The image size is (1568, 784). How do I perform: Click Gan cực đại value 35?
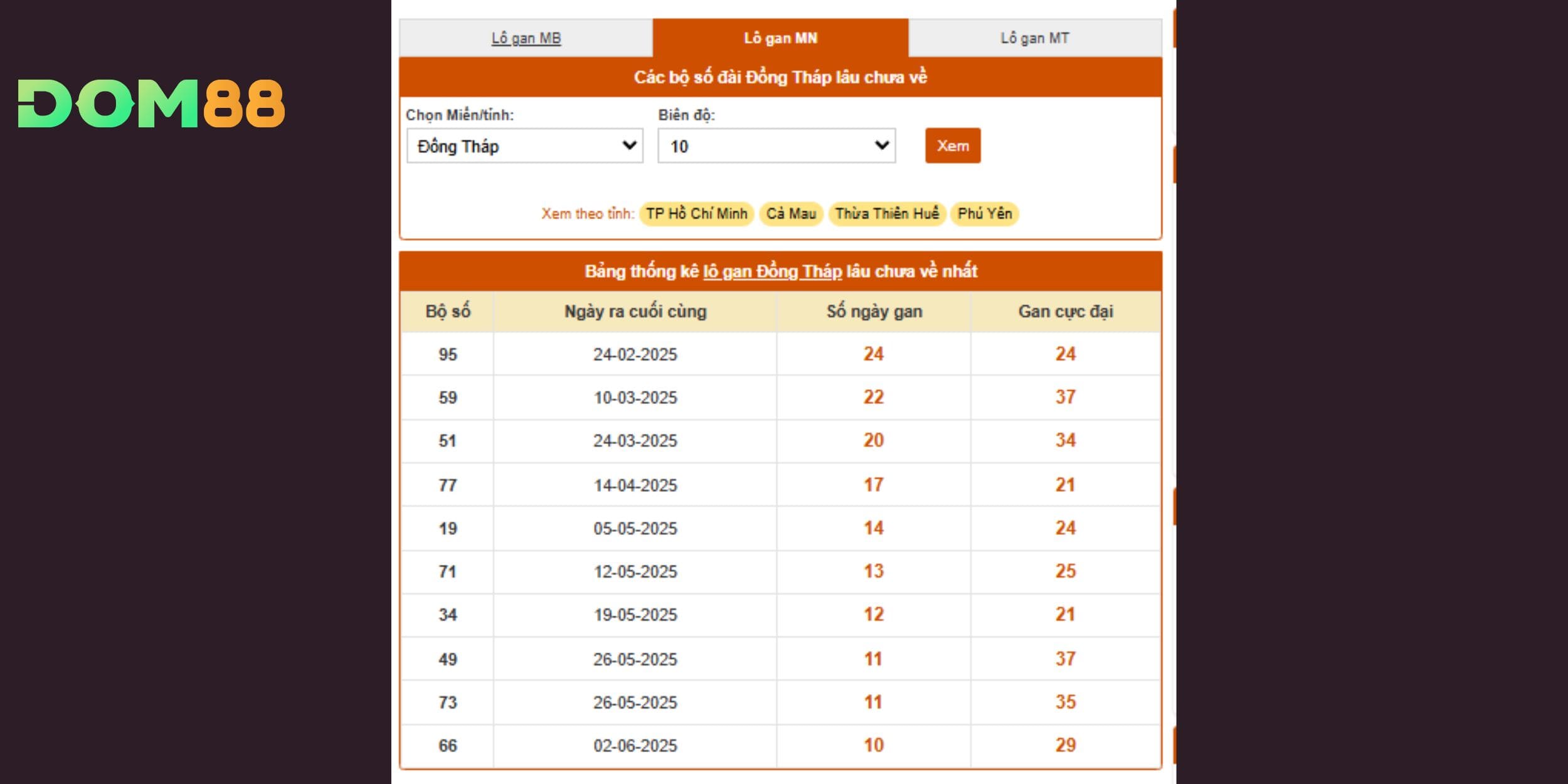tap(1066, 702)
